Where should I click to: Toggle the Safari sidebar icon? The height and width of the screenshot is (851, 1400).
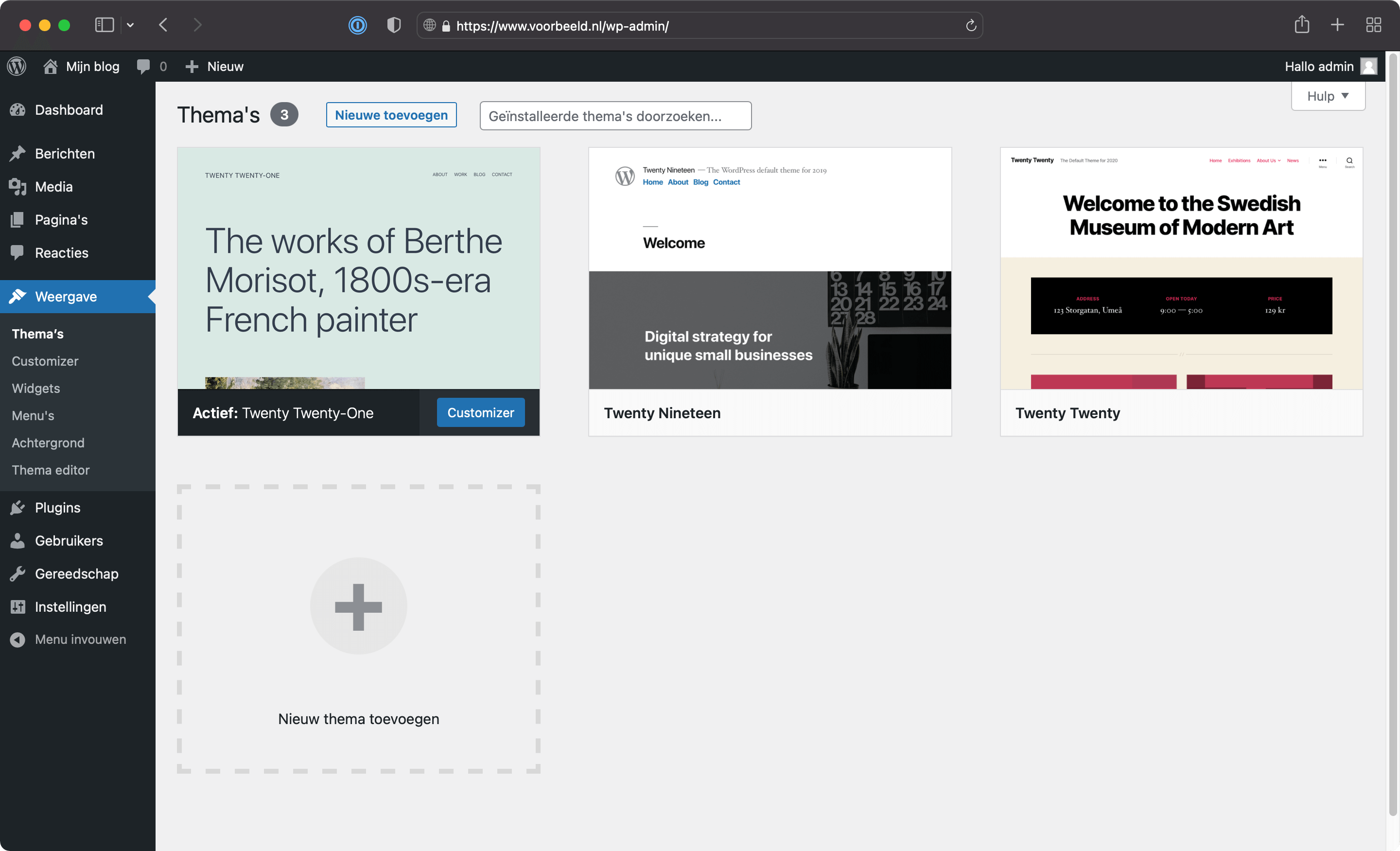tap(105, 25)
